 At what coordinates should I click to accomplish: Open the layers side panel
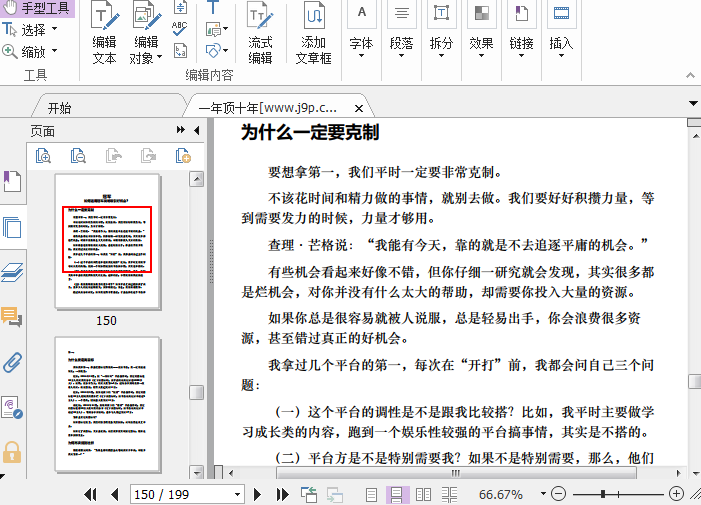click(x=12, y=273)
